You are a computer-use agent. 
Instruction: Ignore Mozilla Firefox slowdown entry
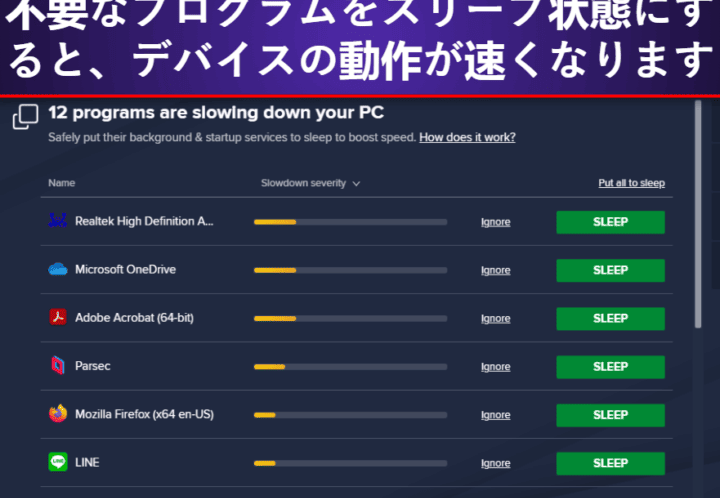[495, 415]
